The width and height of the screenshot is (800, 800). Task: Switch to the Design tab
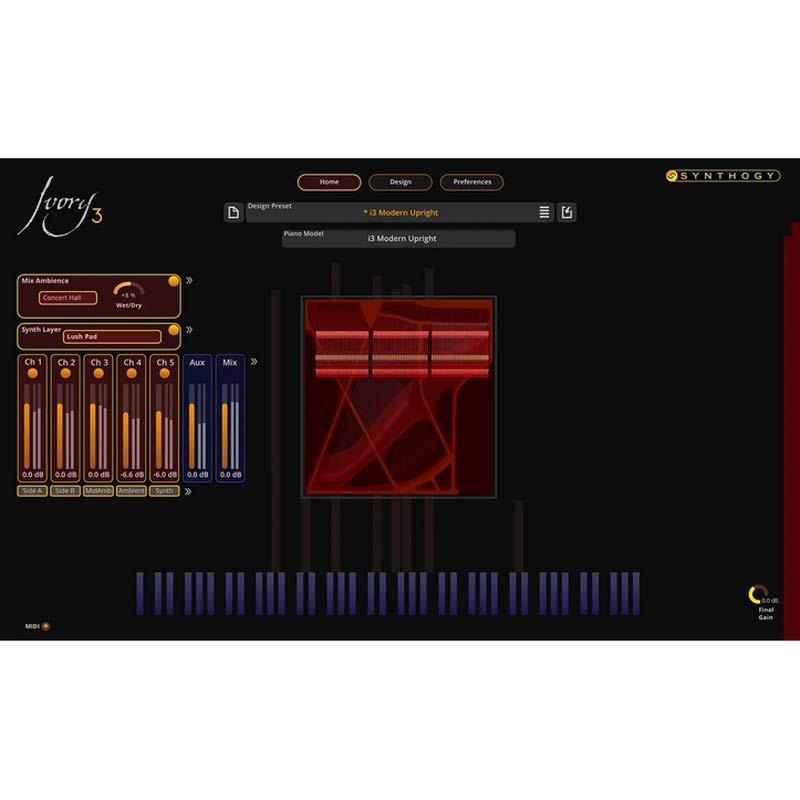401,182
